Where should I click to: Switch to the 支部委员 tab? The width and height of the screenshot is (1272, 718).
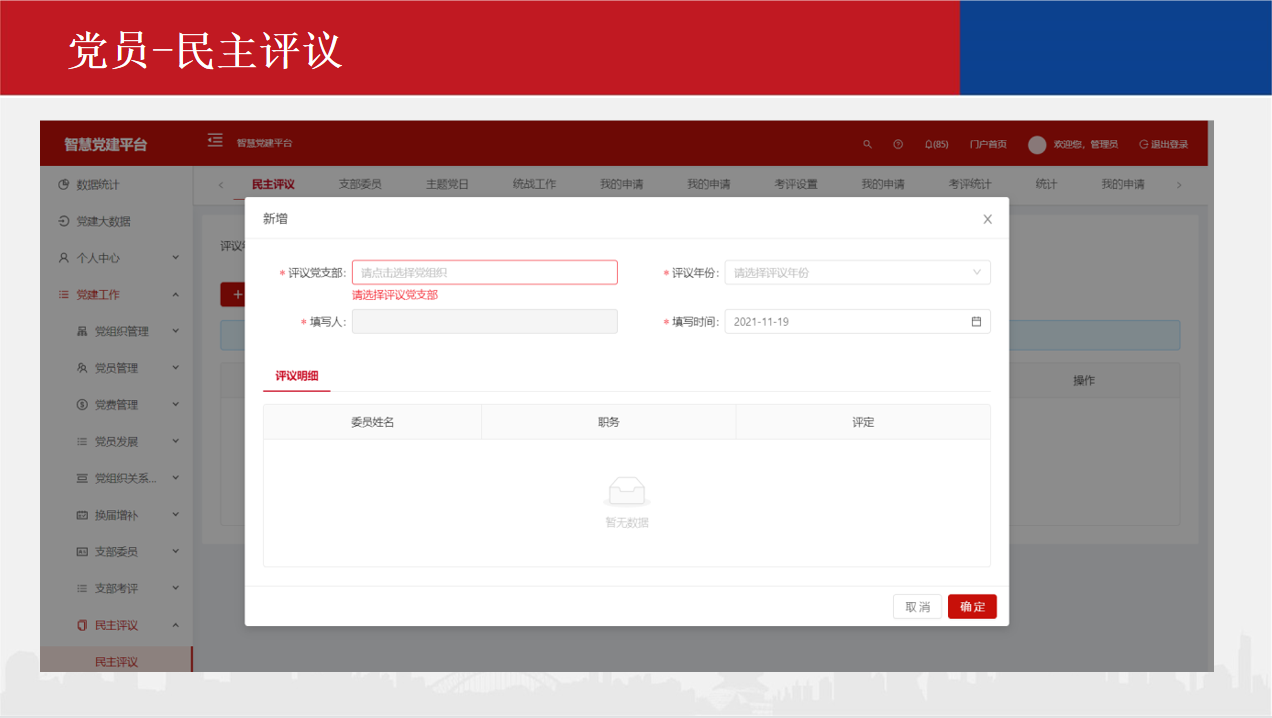[360, 185]
